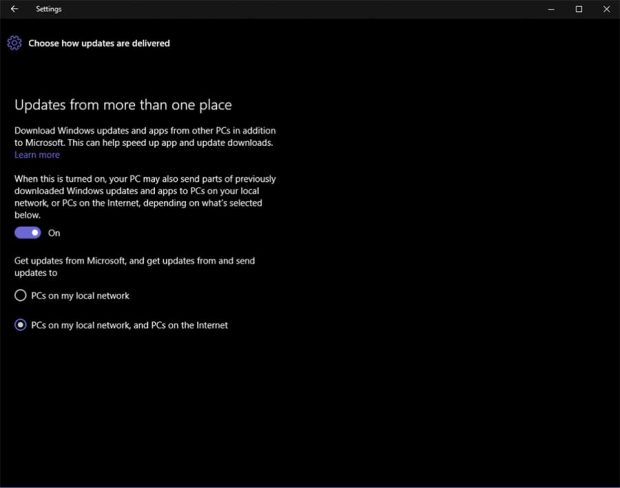This screenshot has height=488, width=620.
Task: Choose the local network and Internet PCs radio button
Action: (x=21, y=325)
